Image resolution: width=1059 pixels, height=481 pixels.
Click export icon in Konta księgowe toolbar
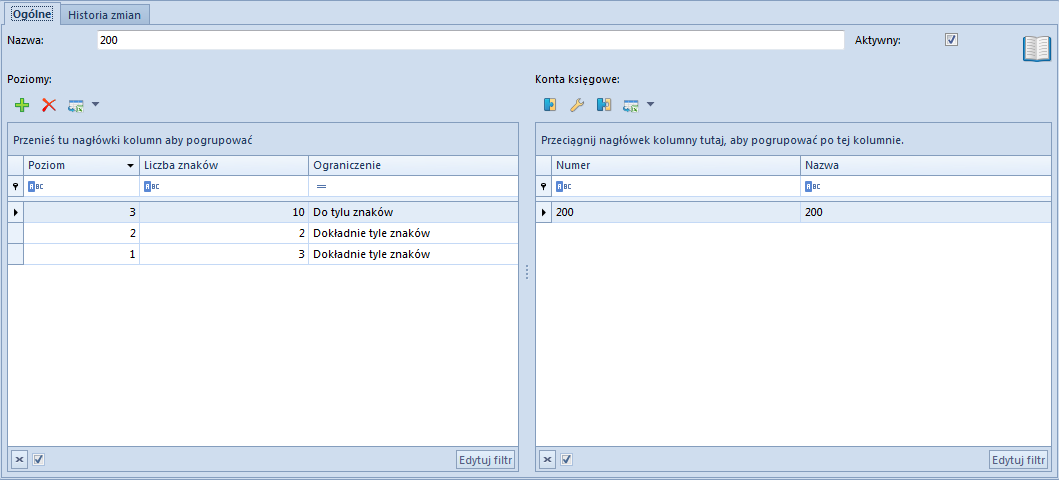pyautogui.click(x=631, y=105)
